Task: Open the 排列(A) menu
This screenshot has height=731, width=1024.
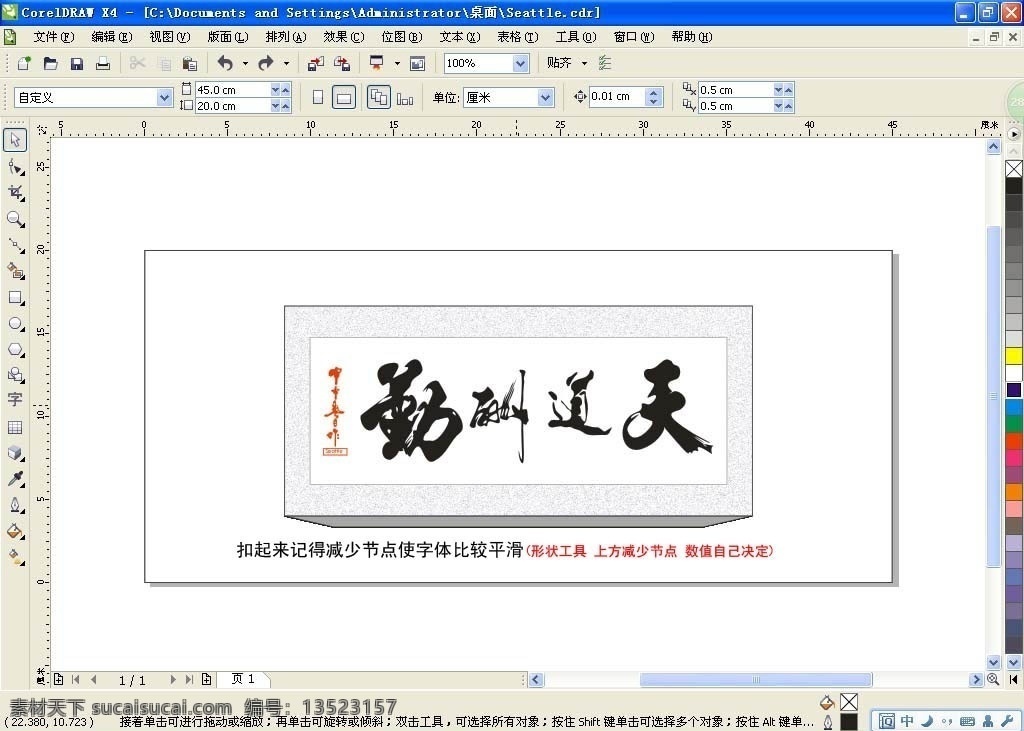Action: 286,37
